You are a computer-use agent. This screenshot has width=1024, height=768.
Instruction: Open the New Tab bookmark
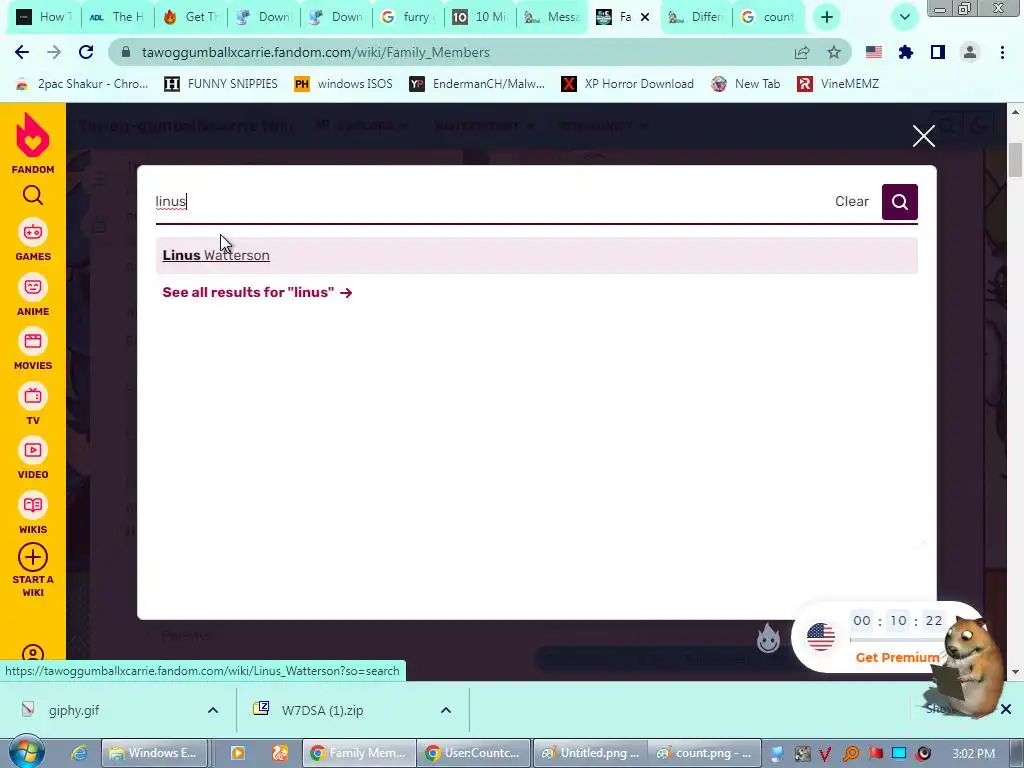click(746, 84)
